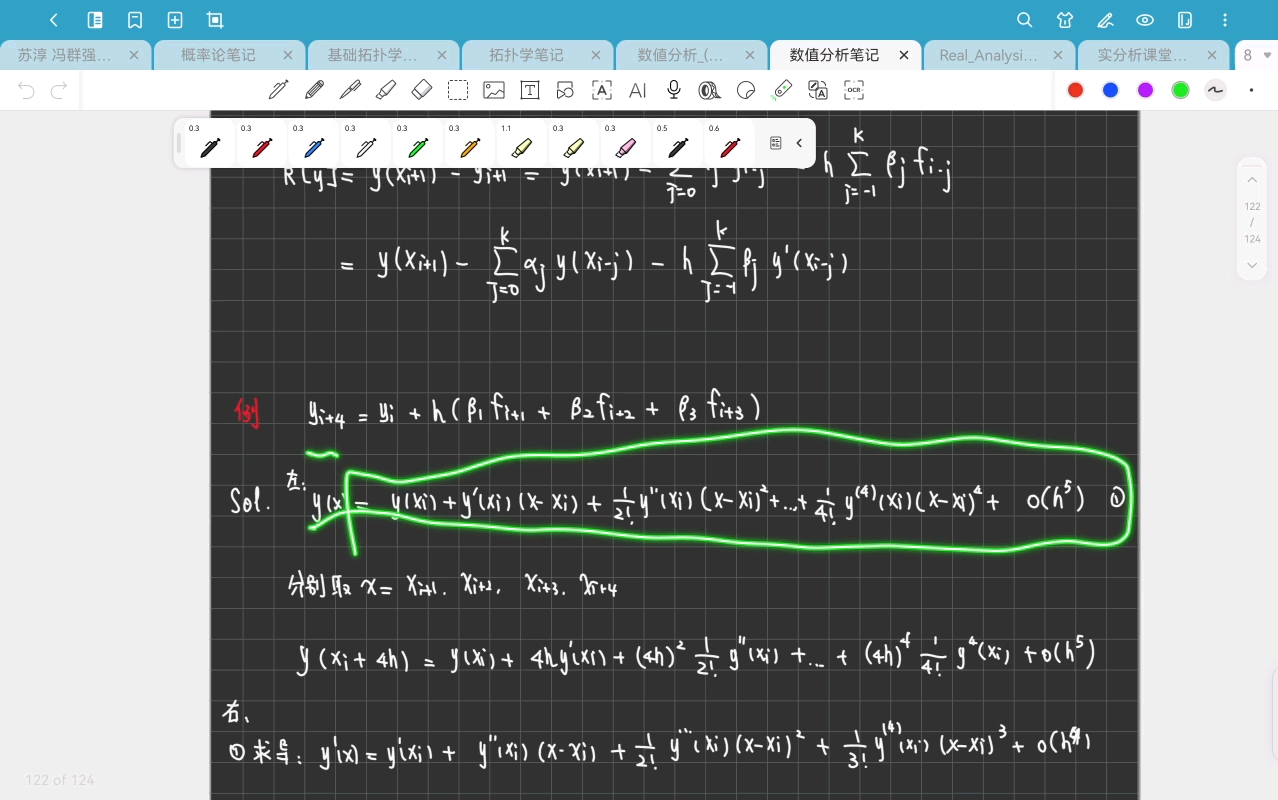Viewport: 1278px width, 800px height.
Task: Tap the crop/fit page icon
Action: (x=215, y=20)
